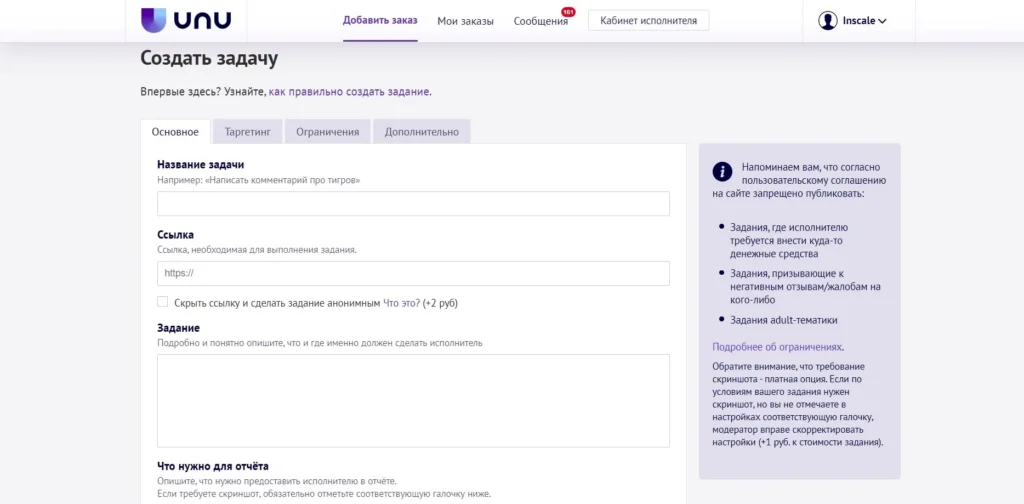Click the Что нужно для отчёта label
Image resolution: width=1024 pixels, height=504 pixels.
pos(213,466)
